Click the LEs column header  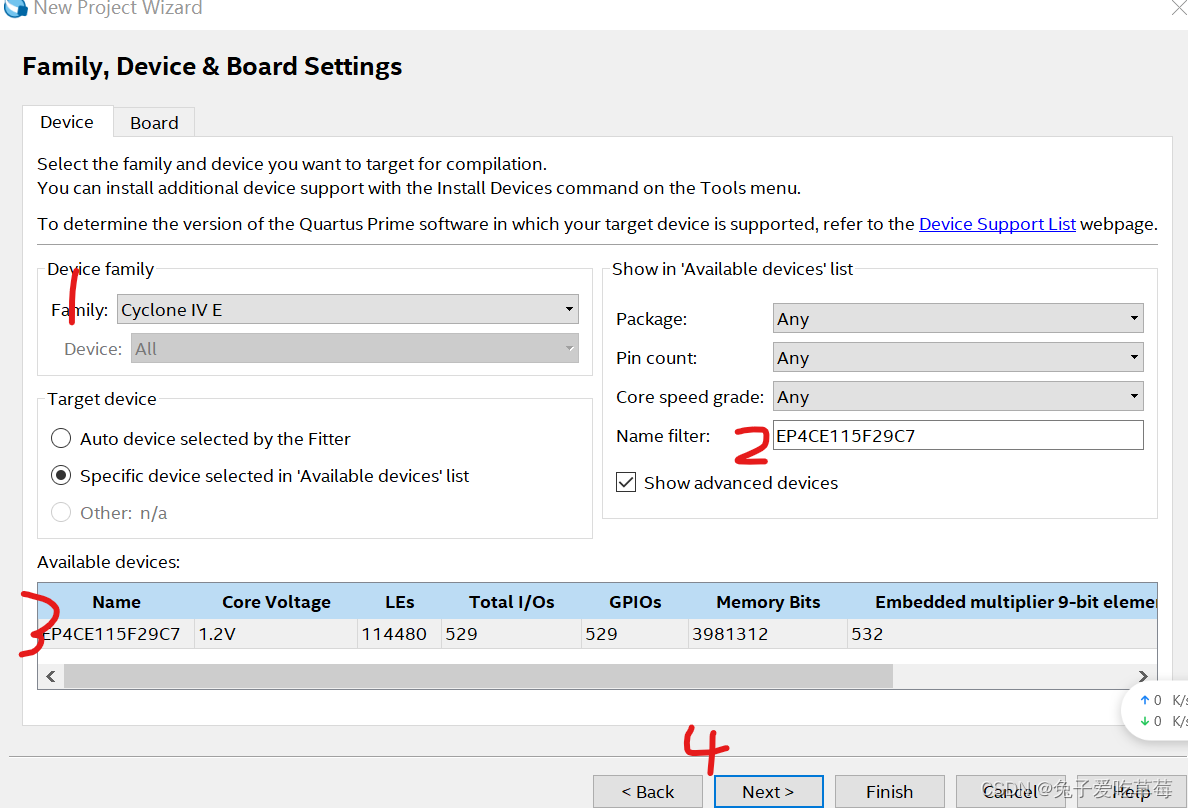[399, 602]
